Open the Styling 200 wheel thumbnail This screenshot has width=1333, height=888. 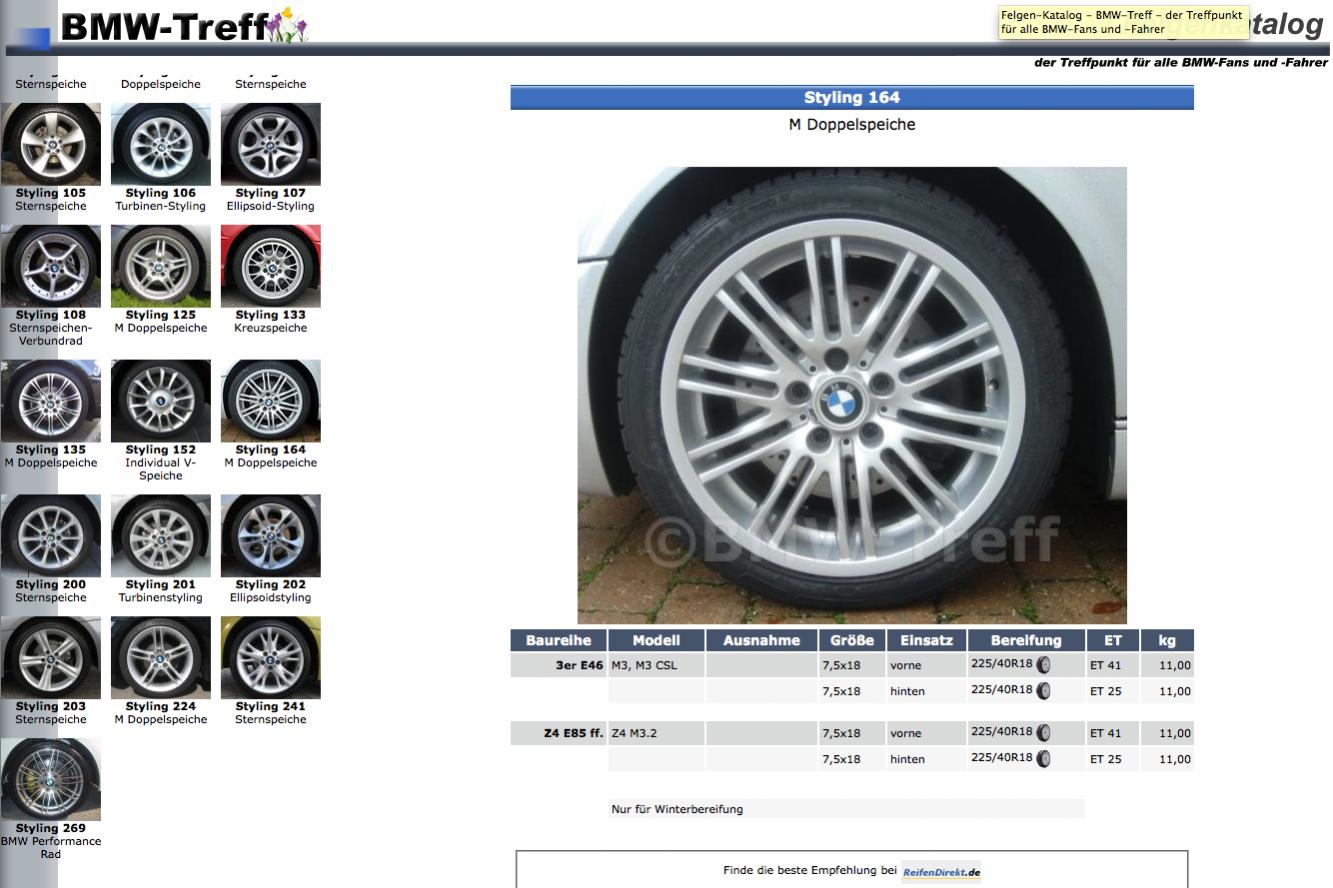tap(51, 536)
